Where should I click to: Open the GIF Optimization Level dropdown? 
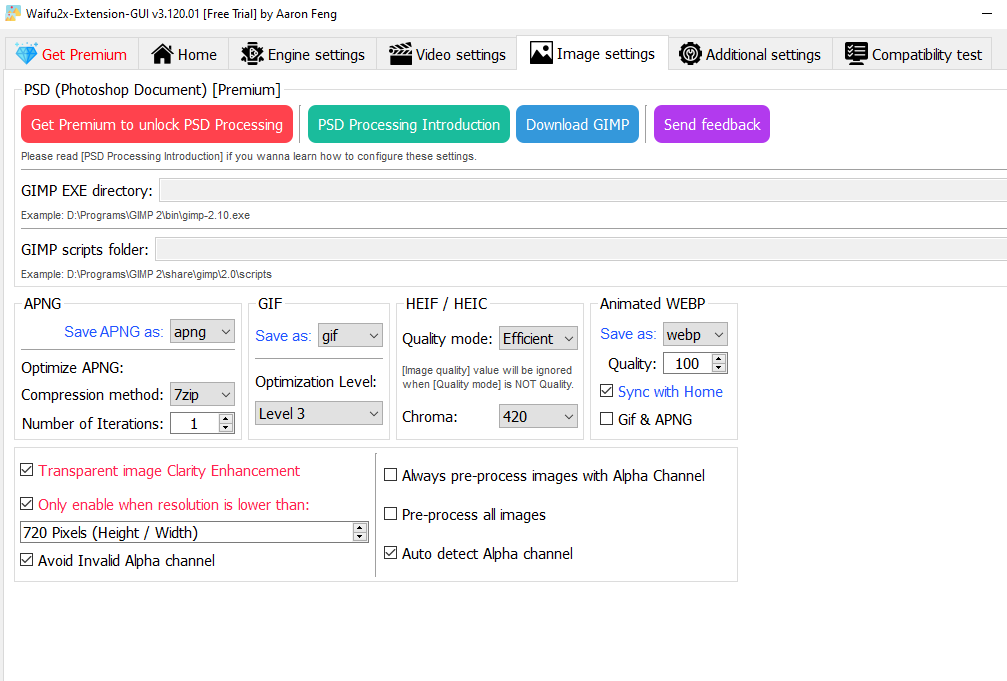coord(319,414)
